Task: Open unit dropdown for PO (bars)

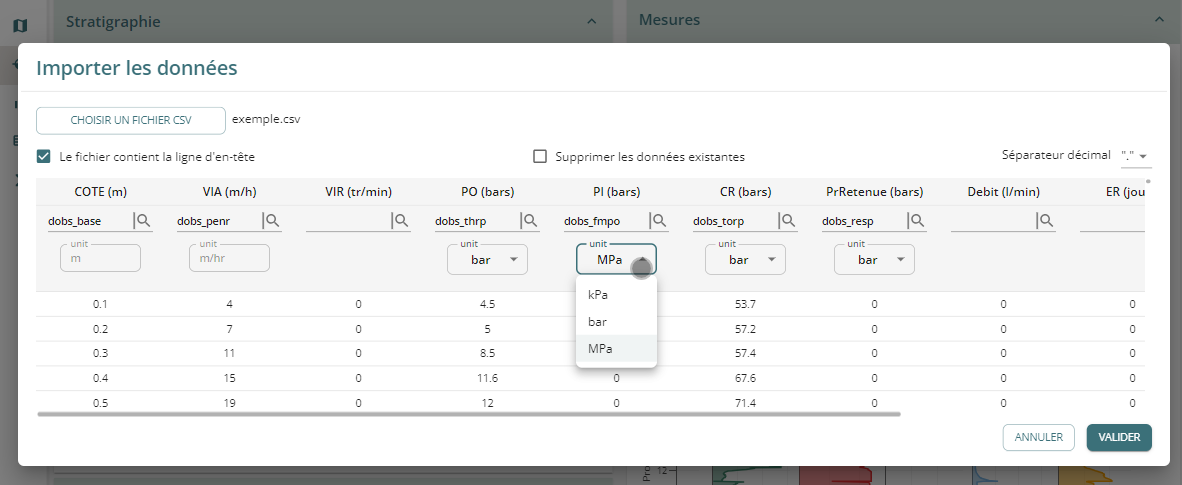Action: [487, 259]
